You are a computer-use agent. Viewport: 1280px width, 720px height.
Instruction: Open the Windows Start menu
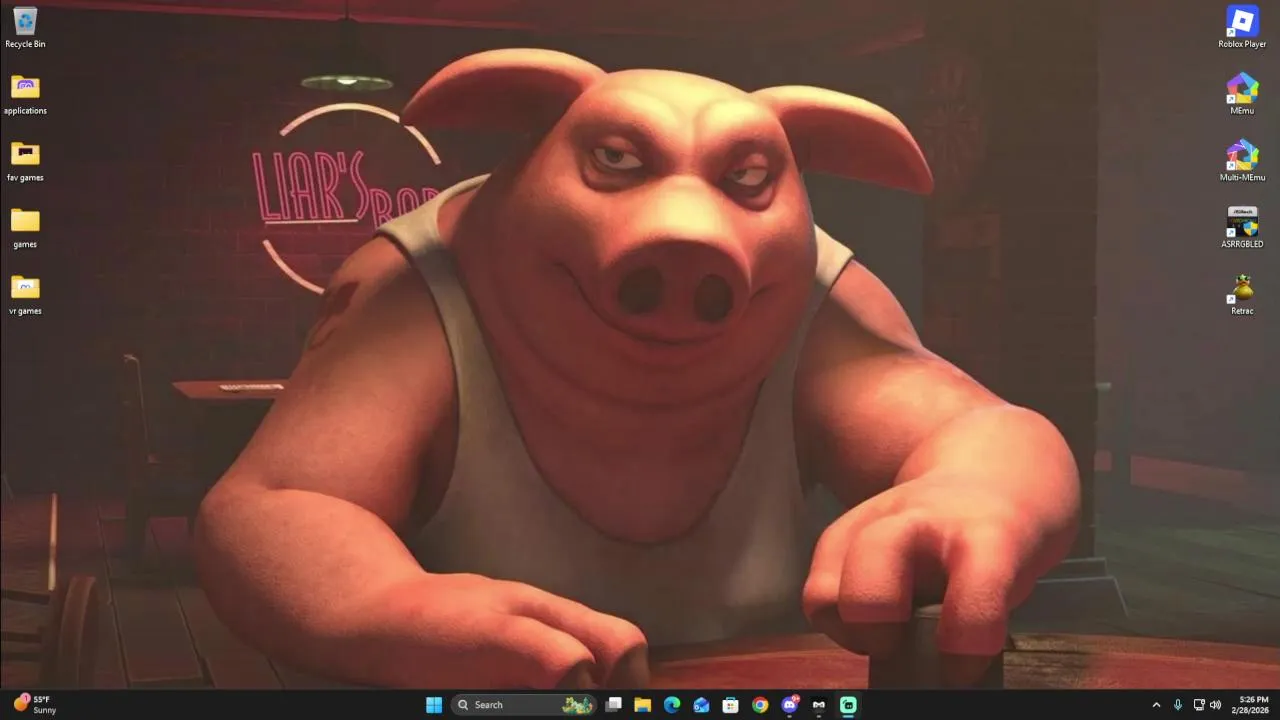click(x=434, y=705)
